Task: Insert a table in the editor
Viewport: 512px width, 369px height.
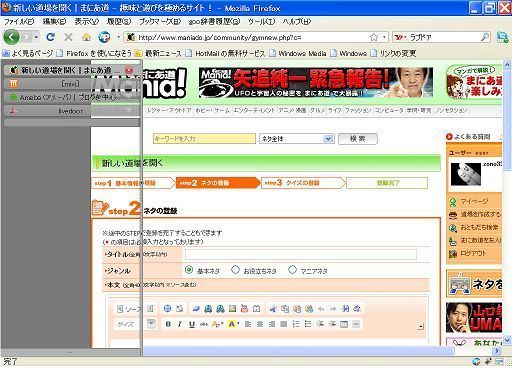Action: (x=344, y=324)
